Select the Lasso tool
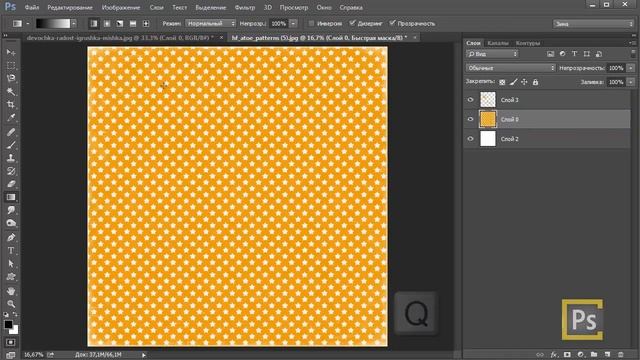Screen dimensions: 640x360 point(11,78)
